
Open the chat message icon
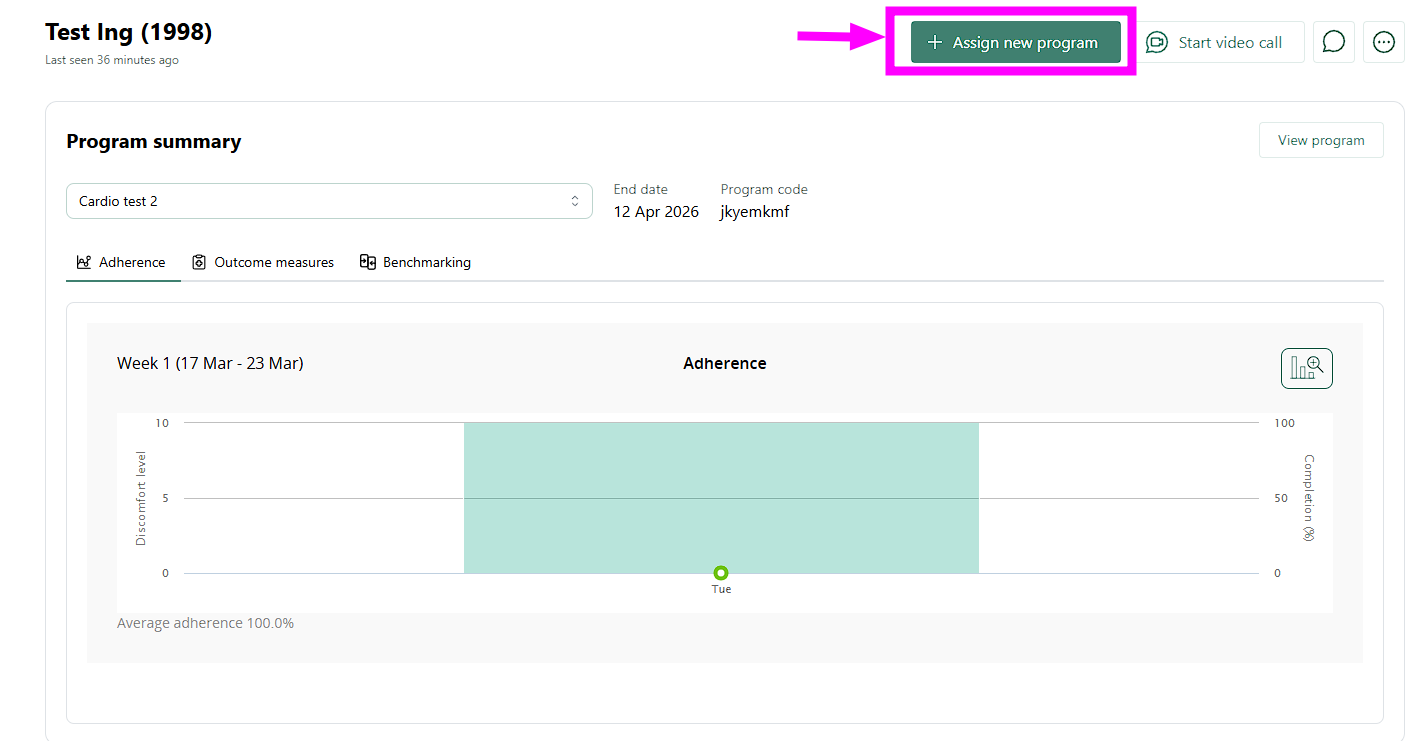click(x=1333, y=42)
